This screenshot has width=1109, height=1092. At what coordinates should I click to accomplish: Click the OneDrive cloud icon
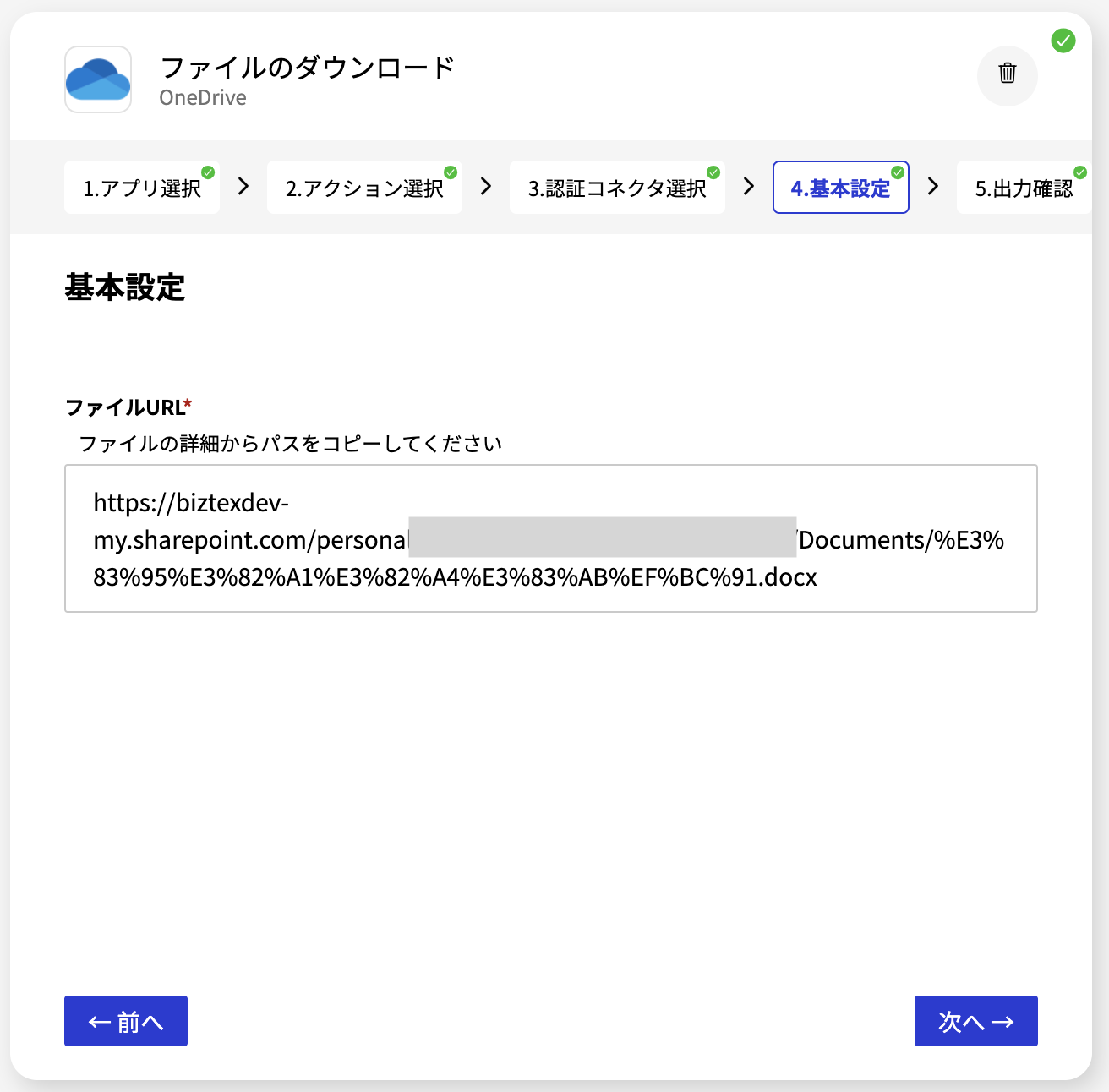tap(97, 79)
